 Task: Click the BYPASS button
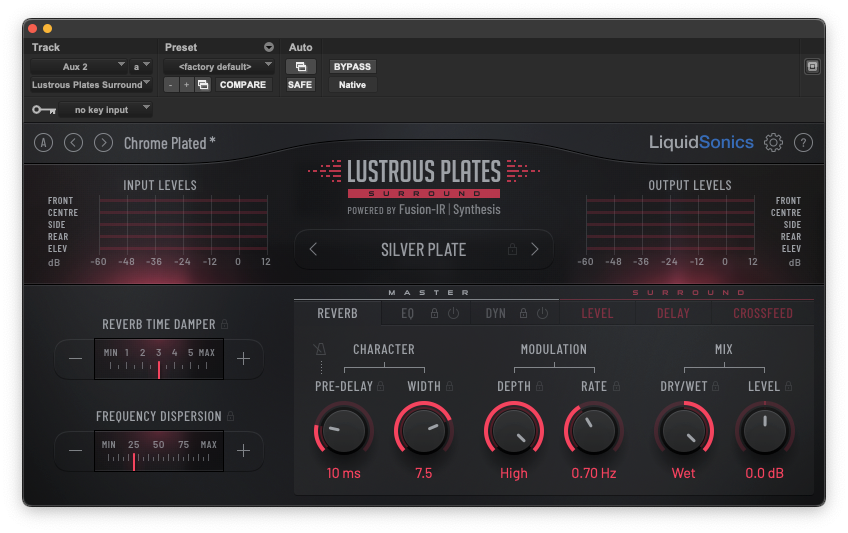tap(353, 66)
